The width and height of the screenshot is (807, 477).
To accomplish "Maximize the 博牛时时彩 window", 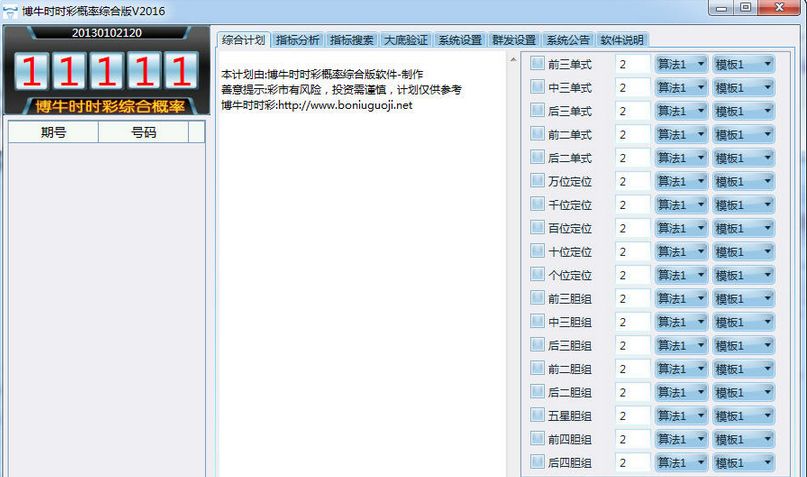I will click(x=746, y=8).
